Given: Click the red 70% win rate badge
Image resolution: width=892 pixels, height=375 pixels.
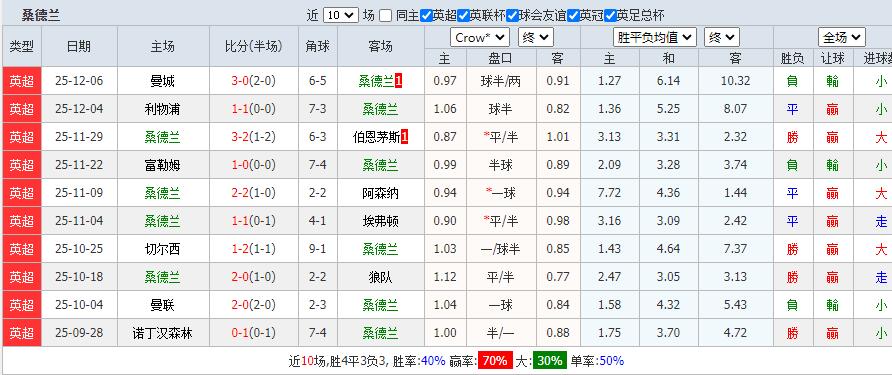Looking at the screenshot, I should click(495, 360).
